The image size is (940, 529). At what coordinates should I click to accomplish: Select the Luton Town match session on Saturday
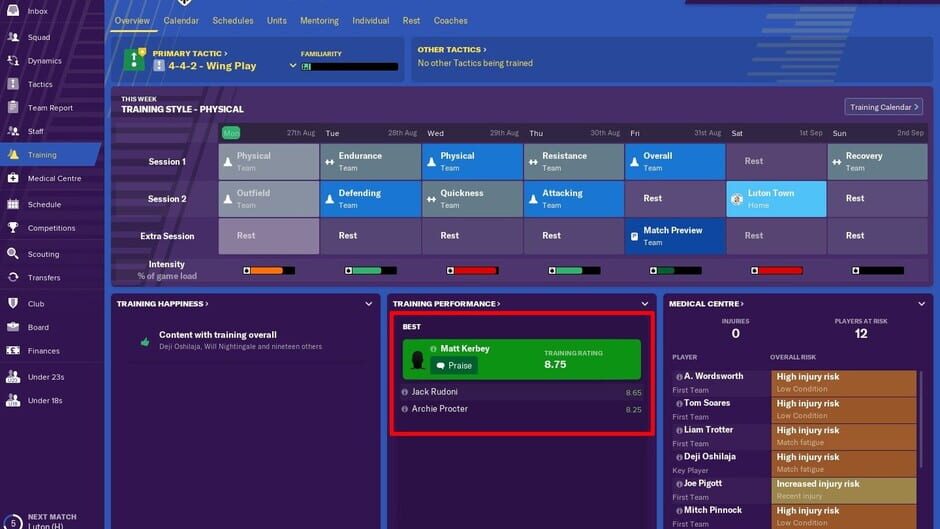776,199
